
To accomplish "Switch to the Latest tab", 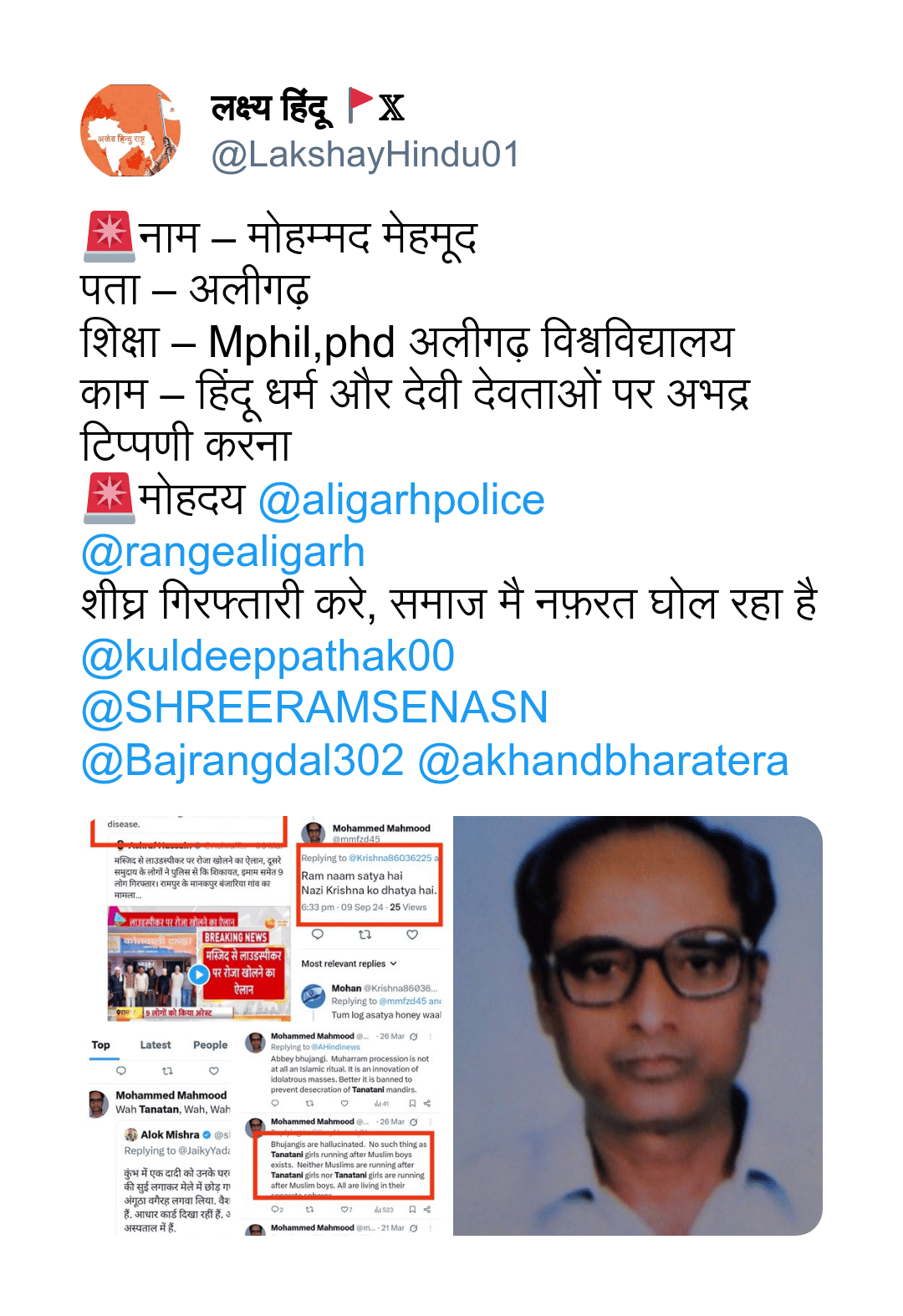I will tap(156, 1045).
